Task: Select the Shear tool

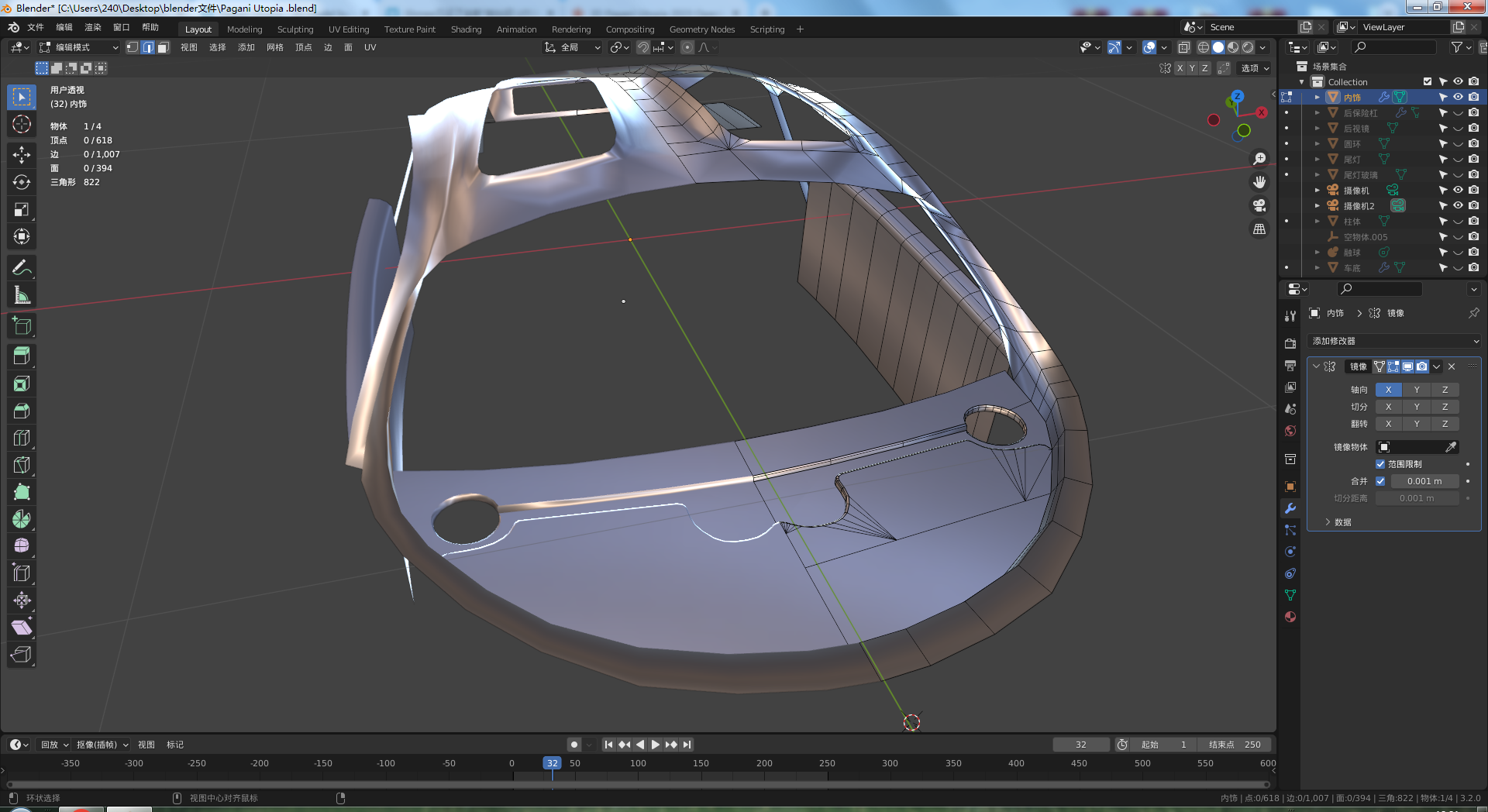Action: coord(22,628)
